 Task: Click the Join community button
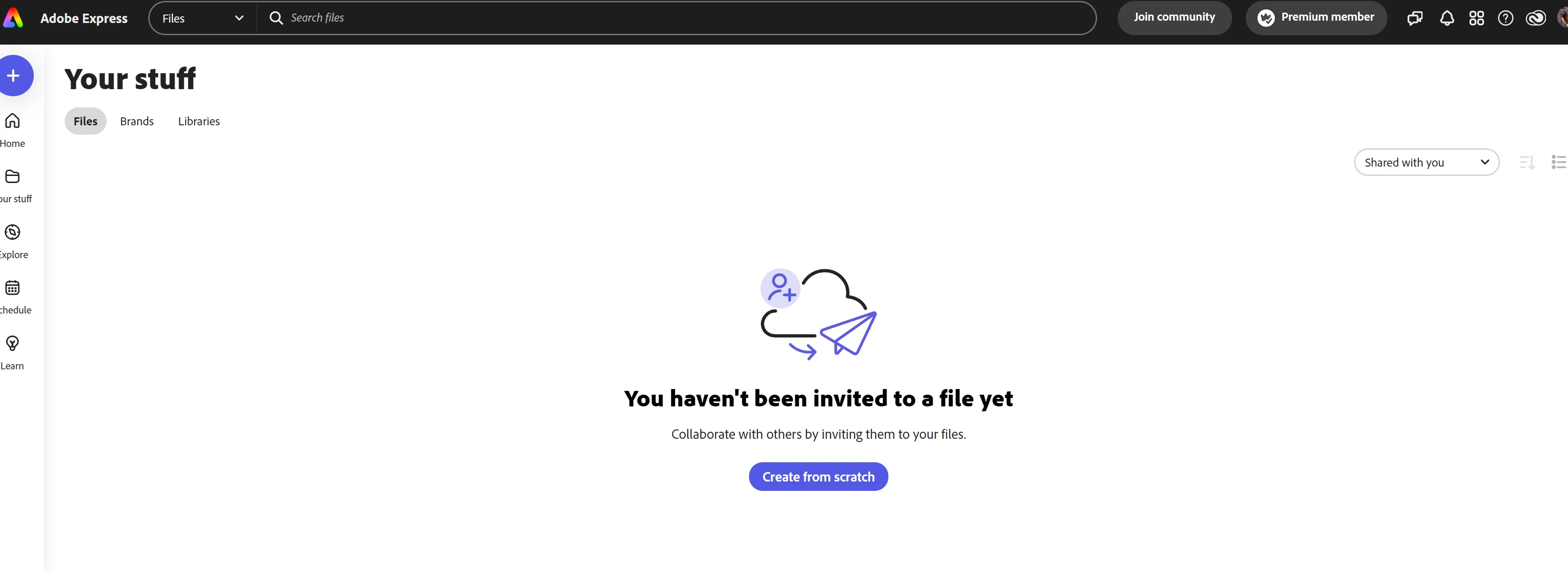pos(1174,18)
